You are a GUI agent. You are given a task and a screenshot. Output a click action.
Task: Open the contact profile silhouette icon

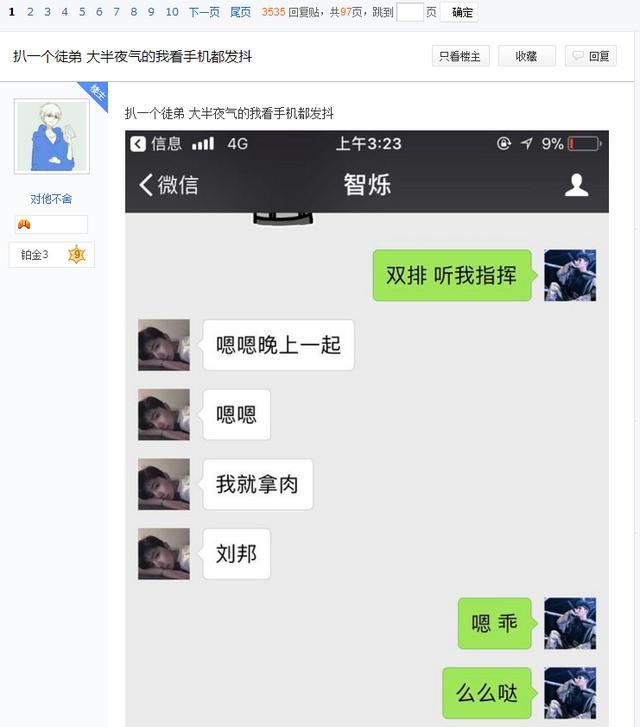576,185
